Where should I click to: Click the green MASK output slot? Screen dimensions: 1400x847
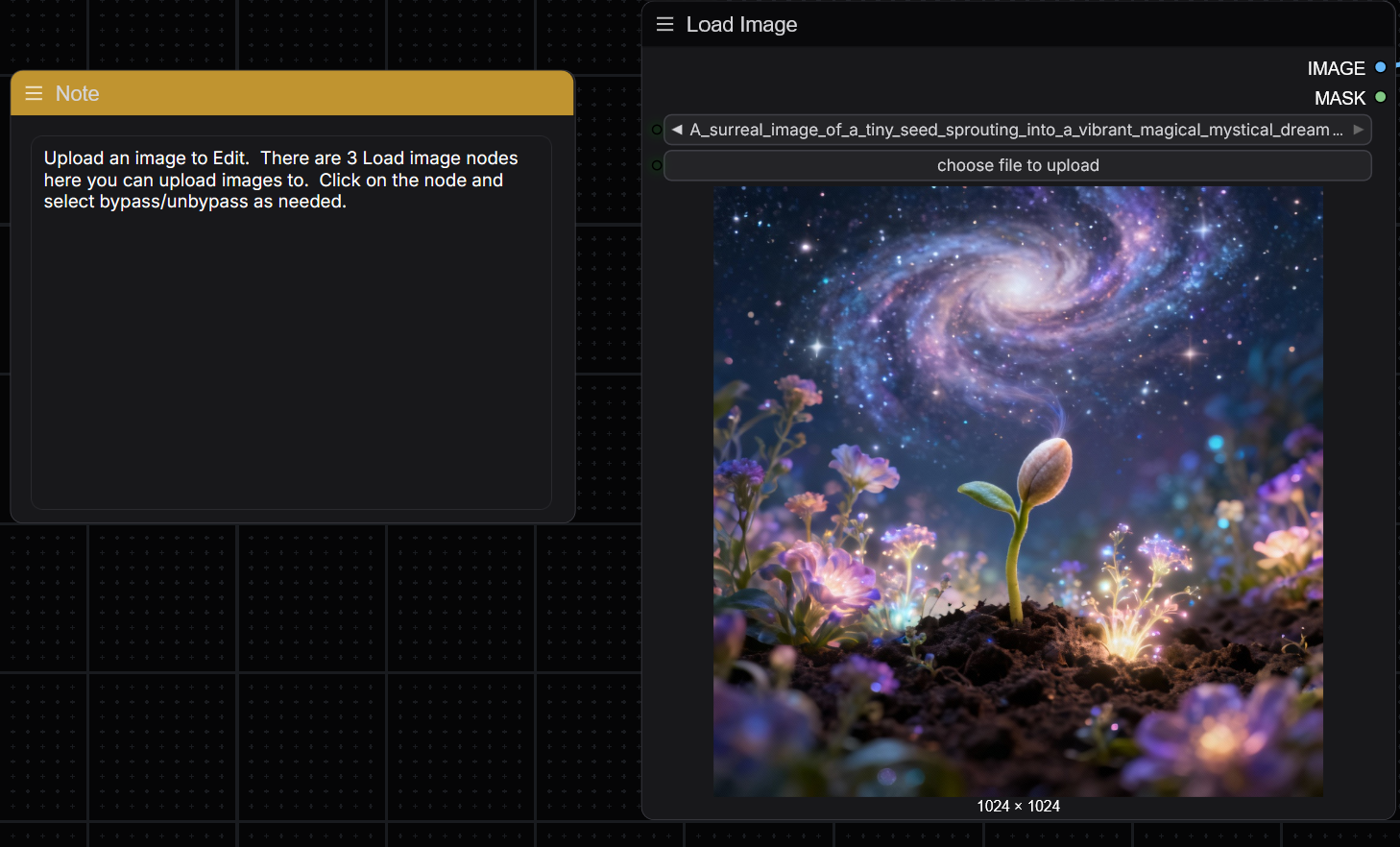[x=1381, y=97]
